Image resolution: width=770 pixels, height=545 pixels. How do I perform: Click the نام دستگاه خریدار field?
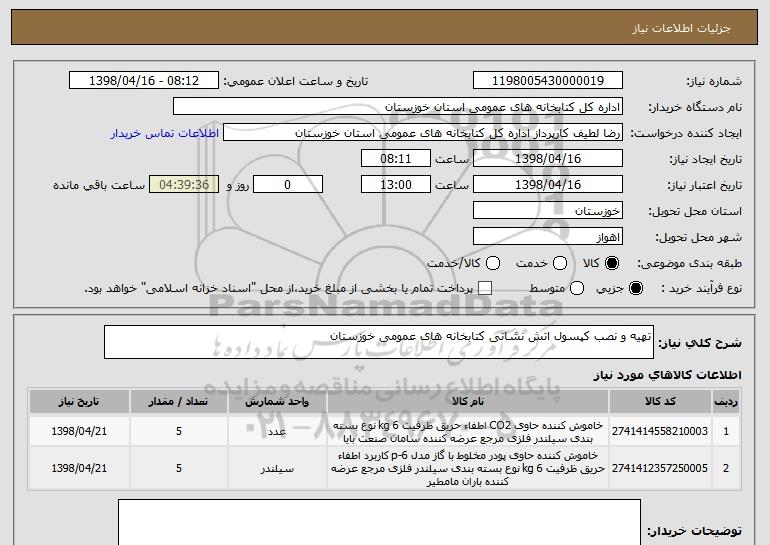[397, 107]
